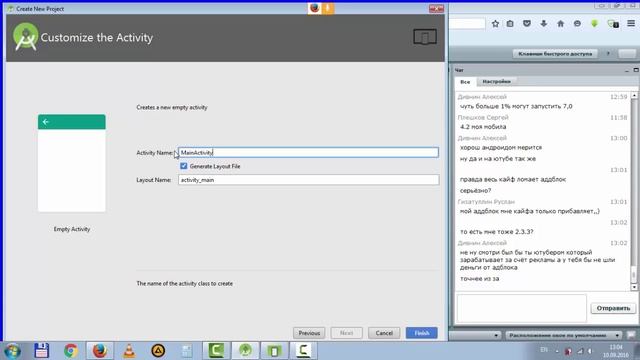
Task: Open the 'Расположение окон по умолчанию' dropdown
Action: coord(563,336)
